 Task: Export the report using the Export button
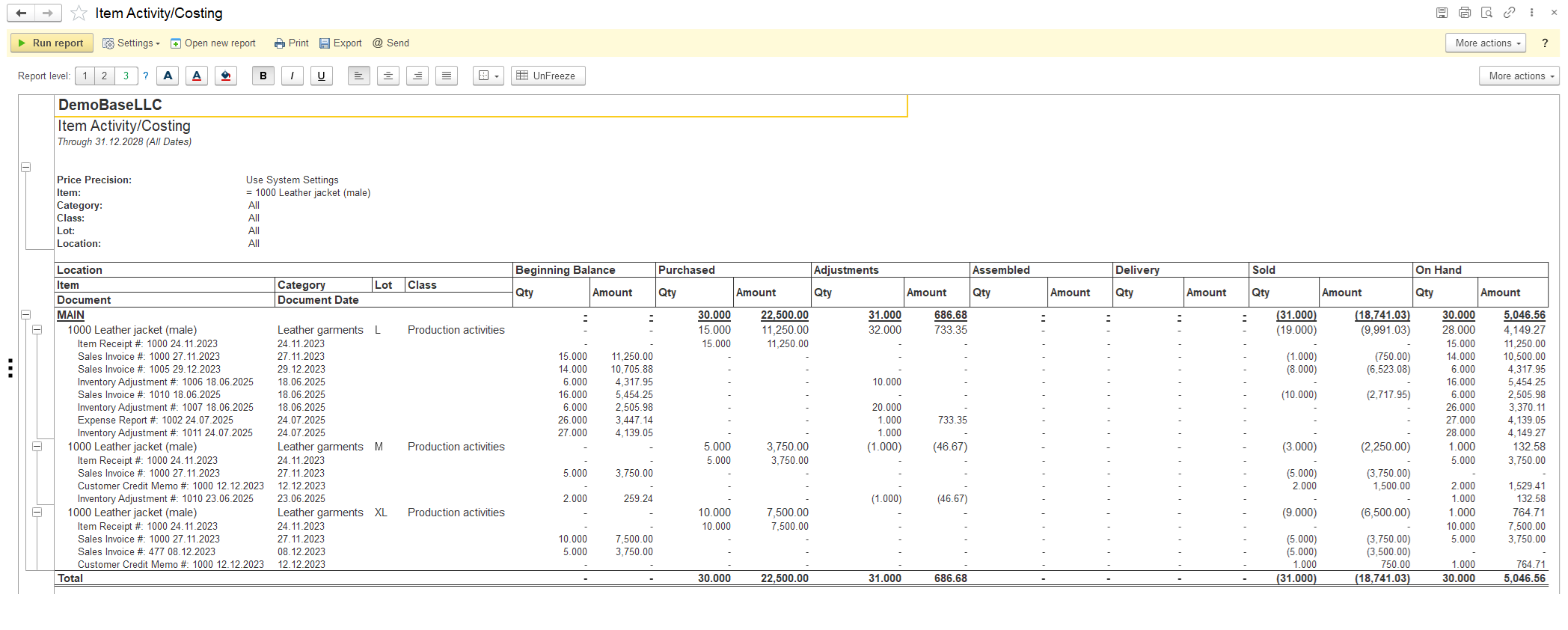340,43
